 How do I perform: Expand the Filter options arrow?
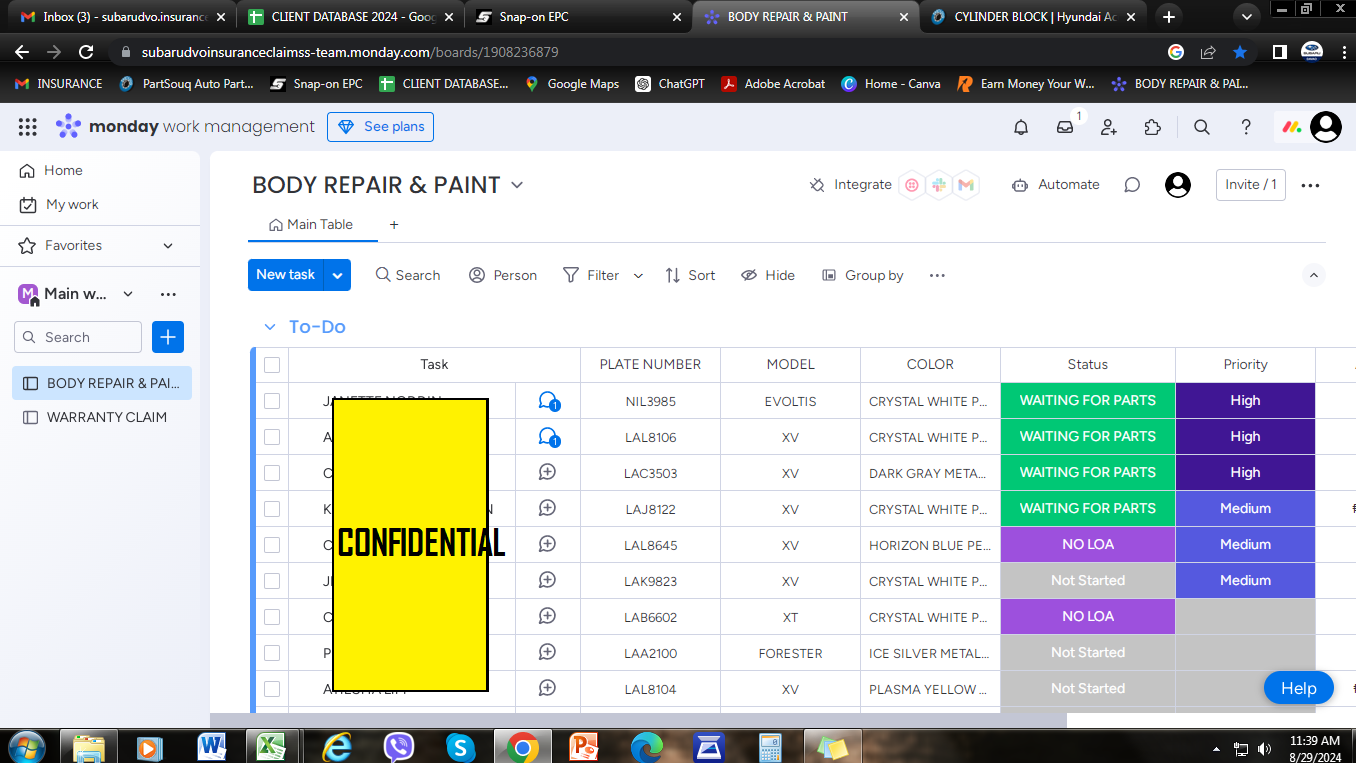pos(638,275)
